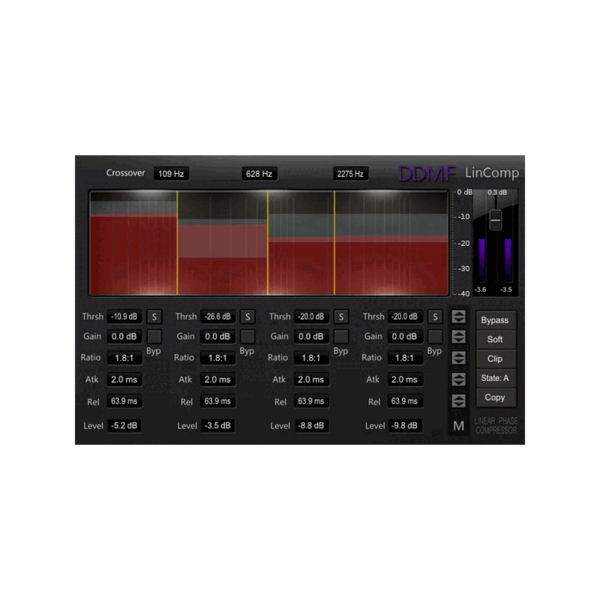This screenshot has width=600, height=600.
Task: Click the M button below the arrows
Action: pos(458,426)
